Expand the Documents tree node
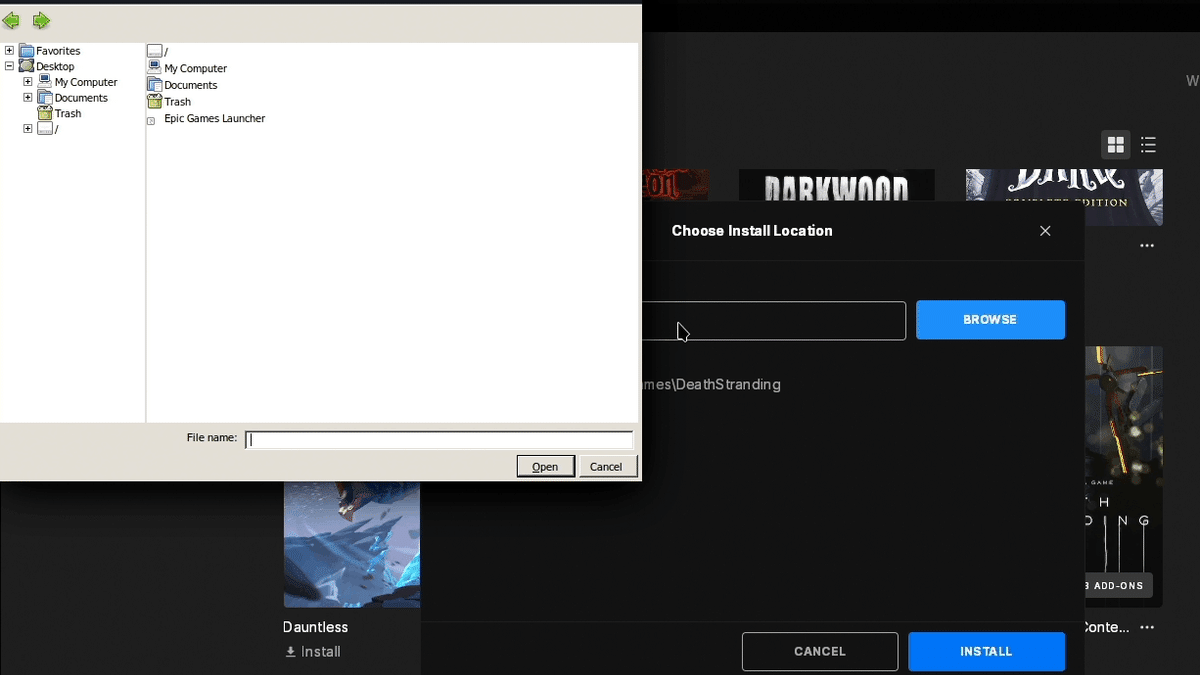1200x675 pixels. click(28, 98)
